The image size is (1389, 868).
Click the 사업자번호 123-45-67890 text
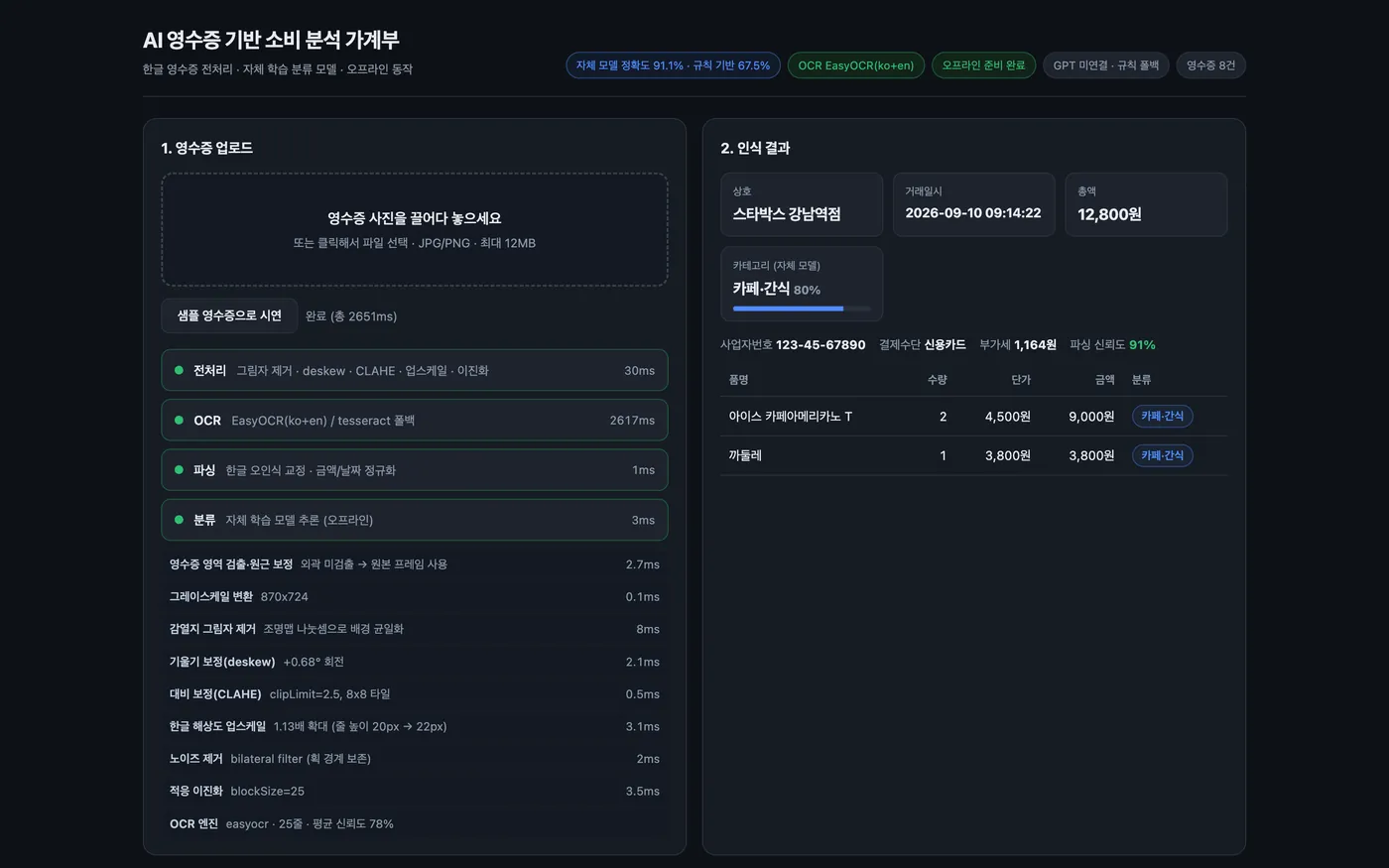point(793,344)
